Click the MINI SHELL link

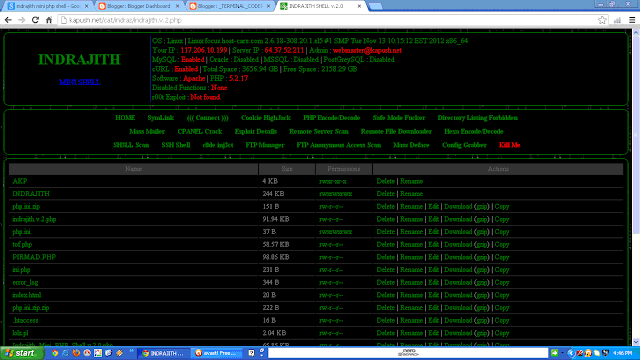click(x=80, y=82)
